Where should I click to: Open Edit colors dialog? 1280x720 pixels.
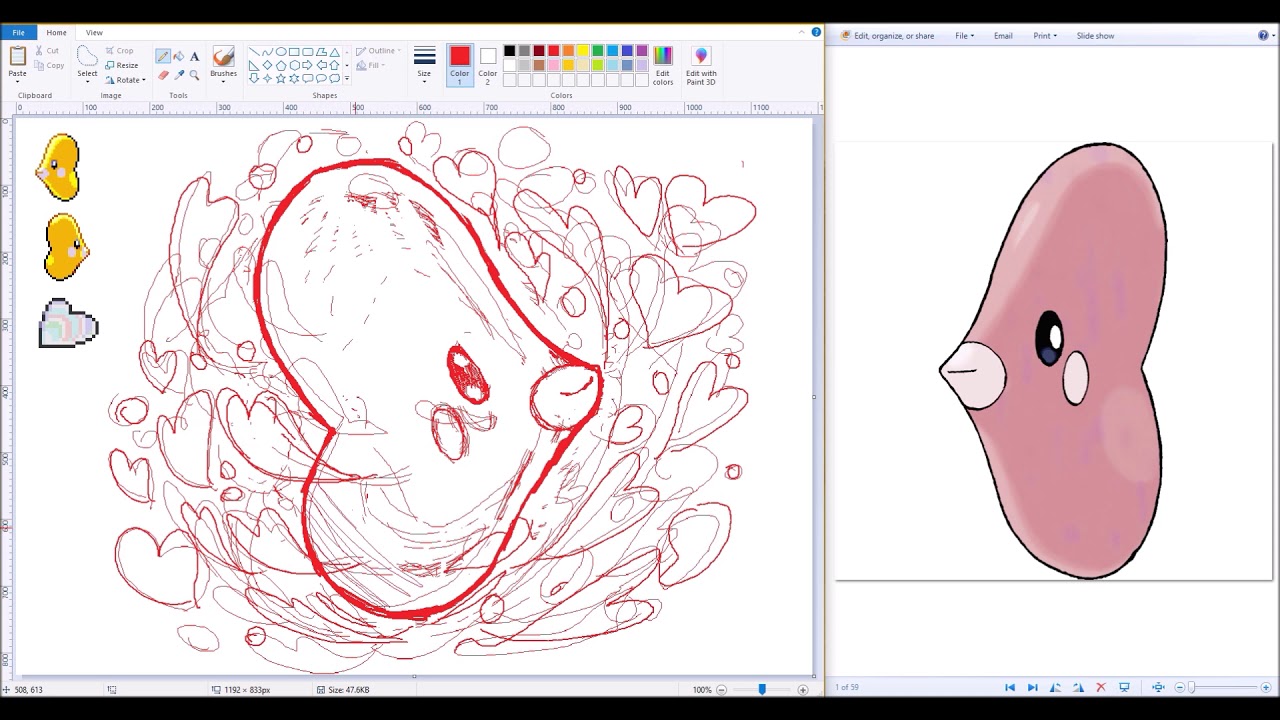point(663,66)
